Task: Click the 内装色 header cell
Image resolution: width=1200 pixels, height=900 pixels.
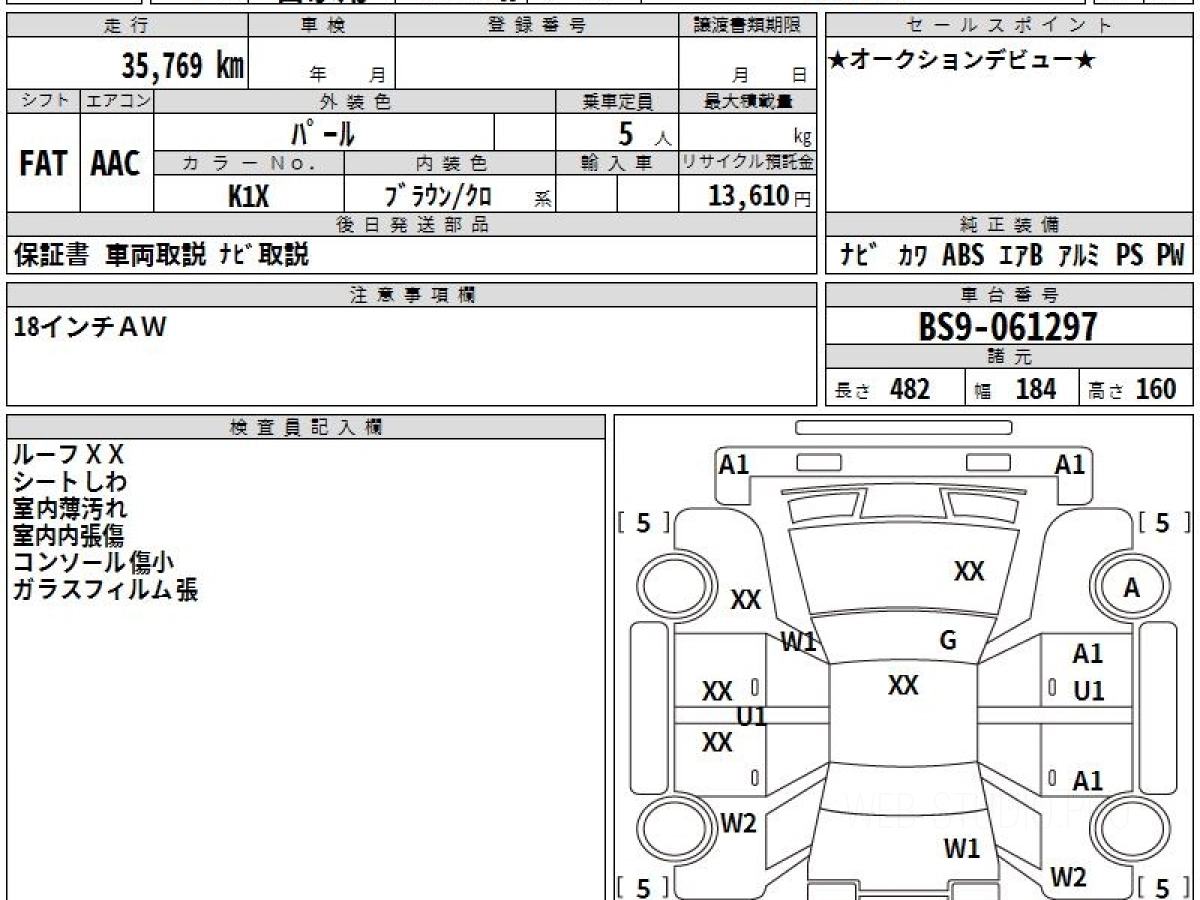Action: [450, 163]
